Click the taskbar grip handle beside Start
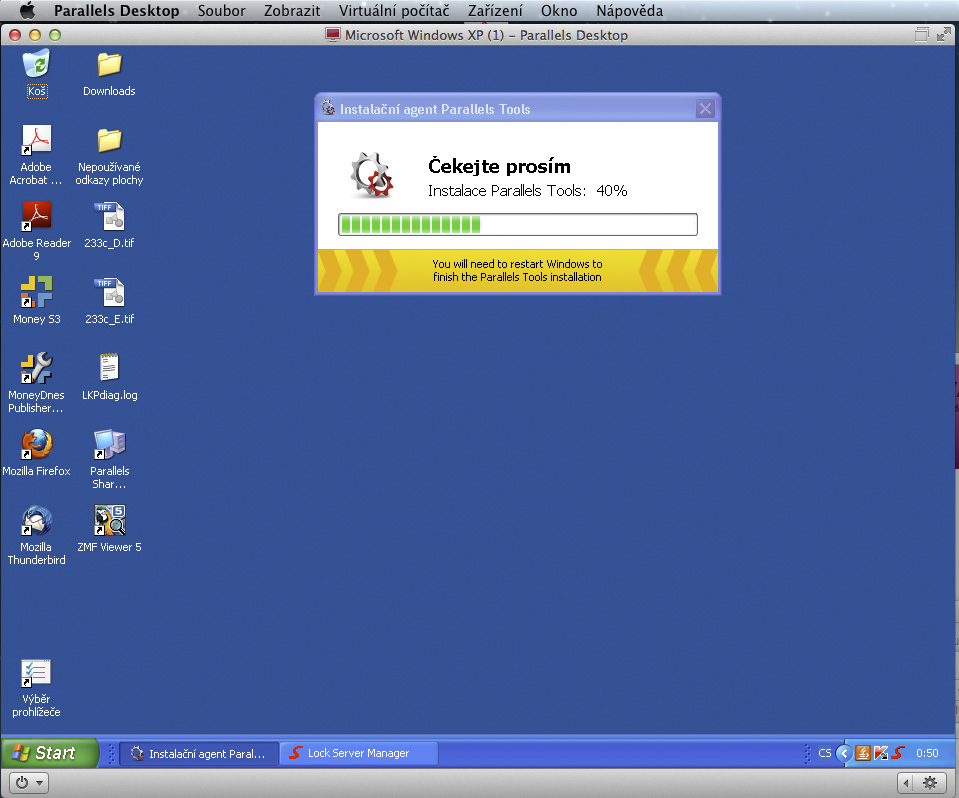Screen dimensions: 959x798 pyautogui.click(x=111, y=753)
